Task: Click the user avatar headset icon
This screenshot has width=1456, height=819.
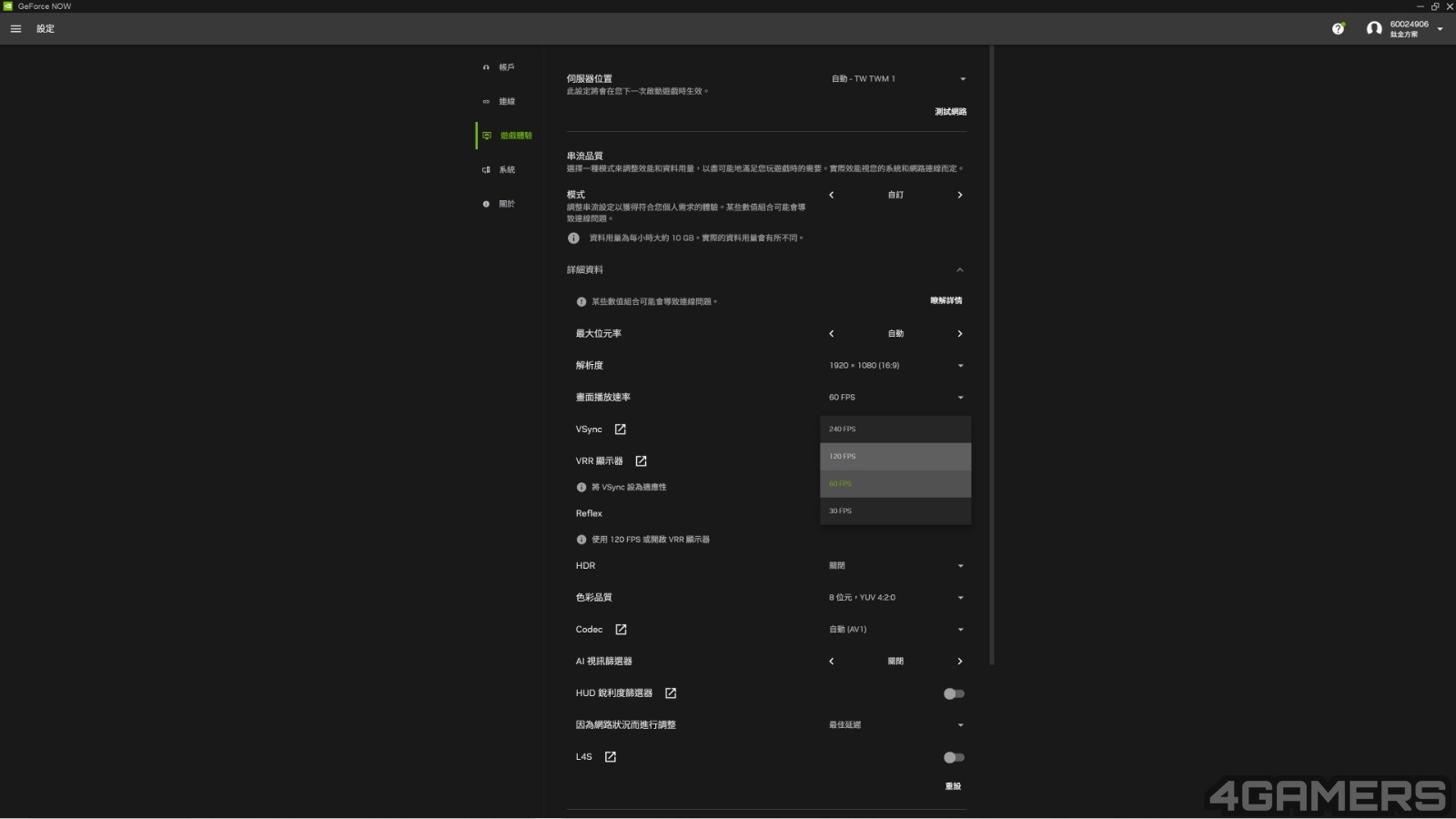Action: click(x=1374, y=29)
